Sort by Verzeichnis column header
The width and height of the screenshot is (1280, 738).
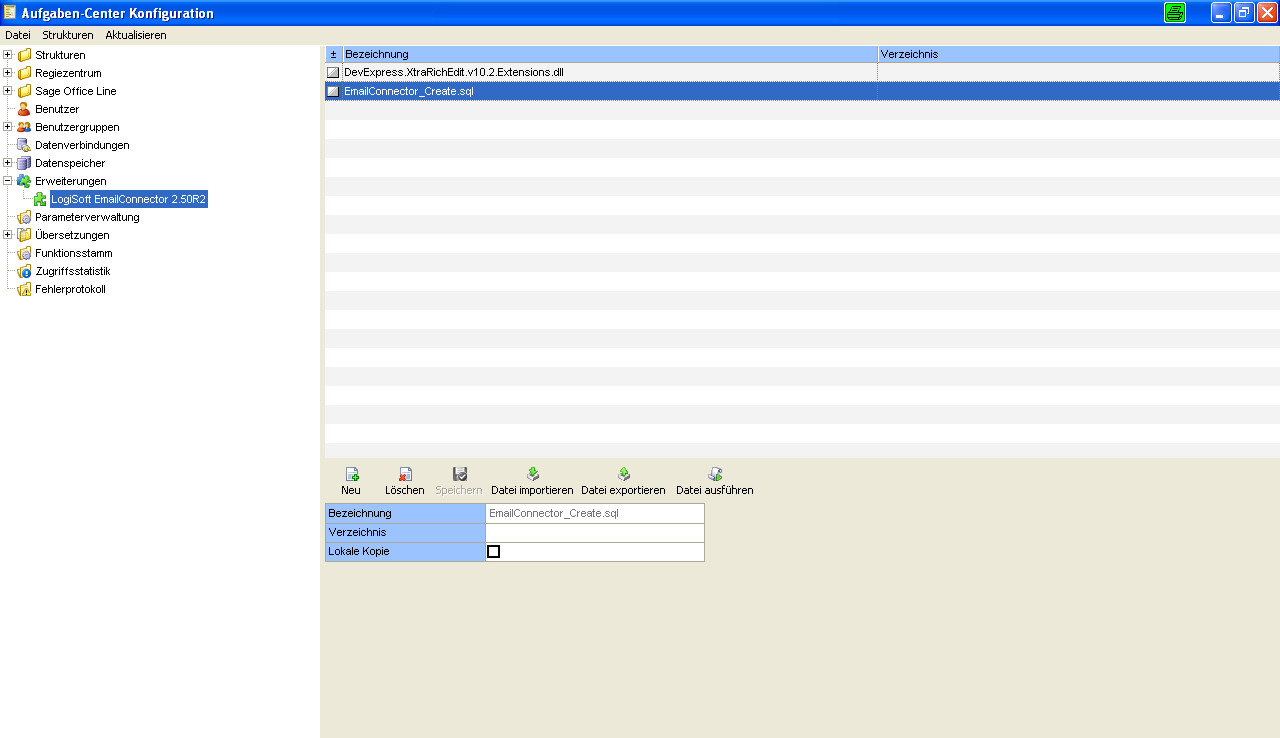[1079, 54]
